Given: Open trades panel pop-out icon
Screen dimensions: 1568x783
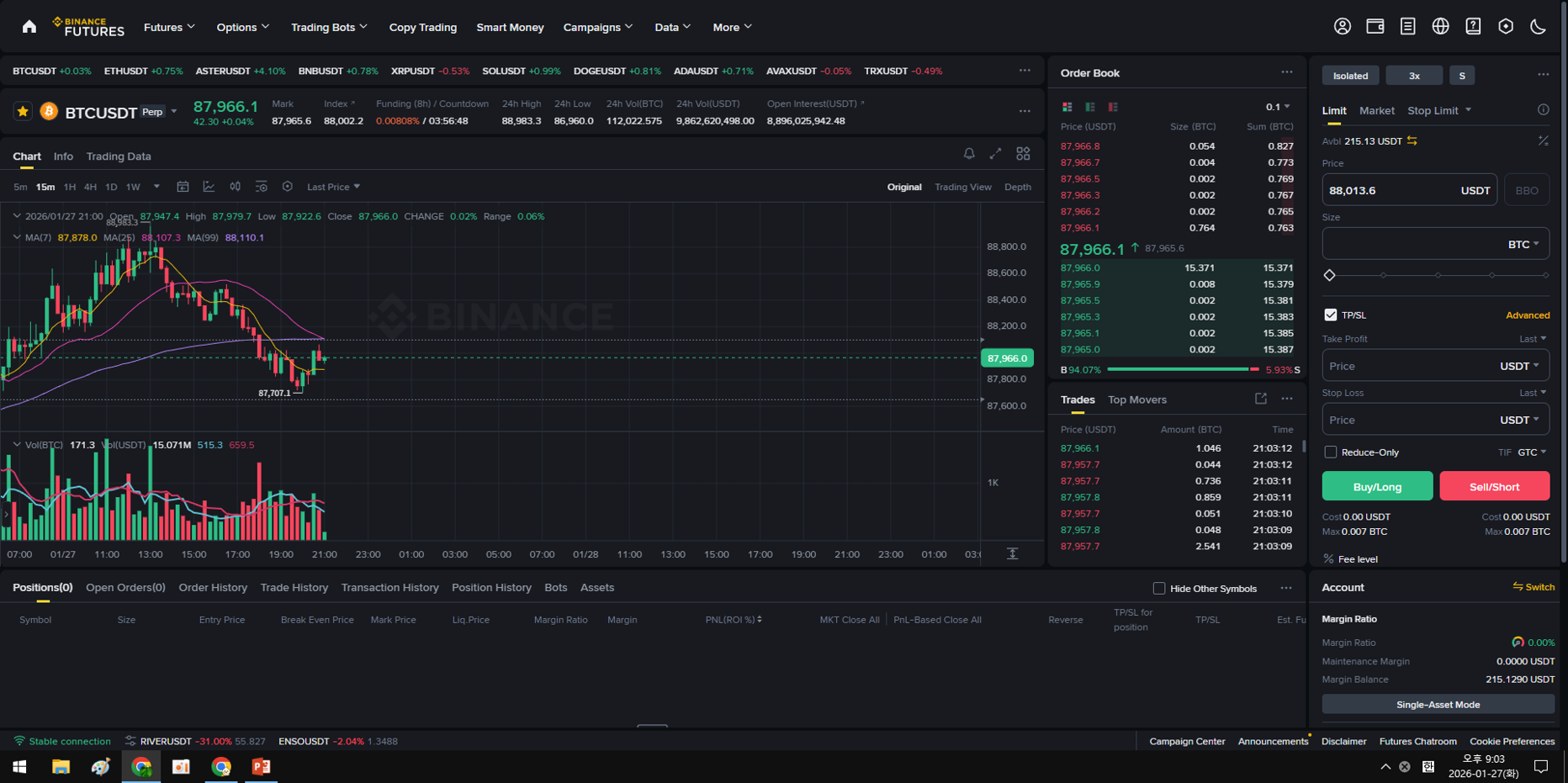Looking at the screenshot, I should click(1261, 399).
